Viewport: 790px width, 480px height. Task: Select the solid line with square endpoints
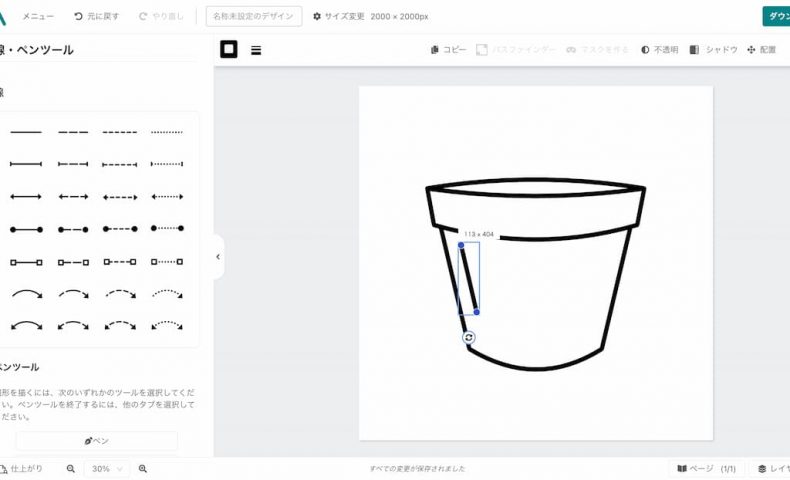tap(26, 263)
